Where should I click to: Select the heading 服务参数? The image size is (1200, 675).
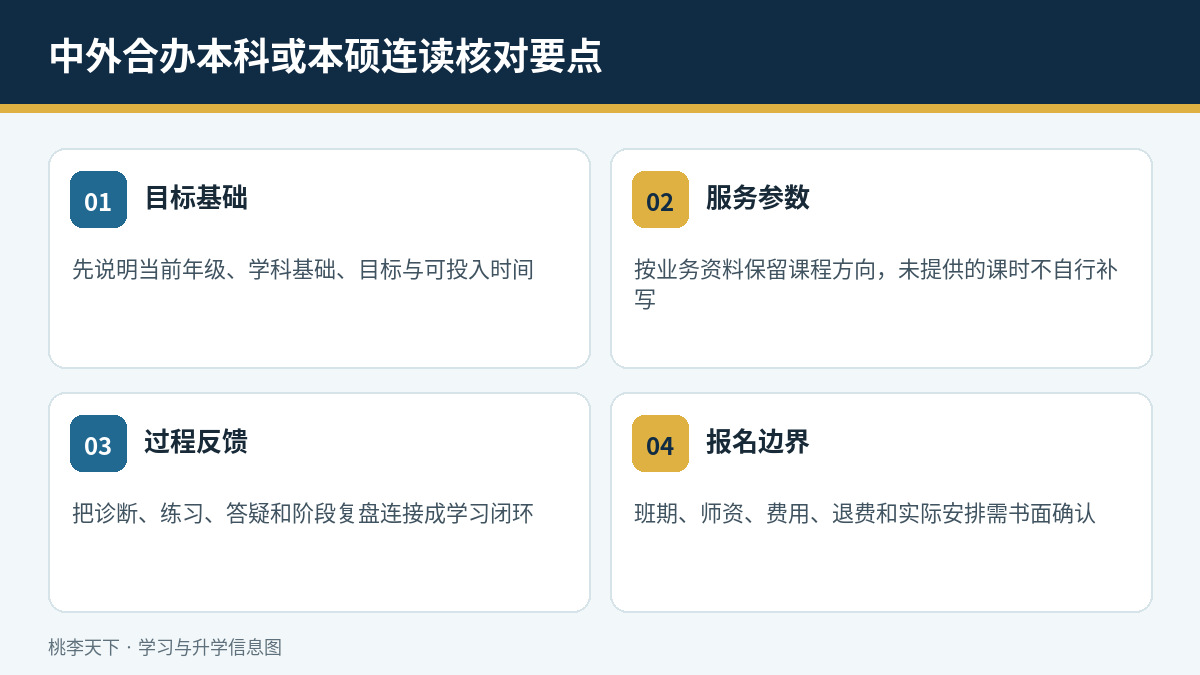point(758,198)
